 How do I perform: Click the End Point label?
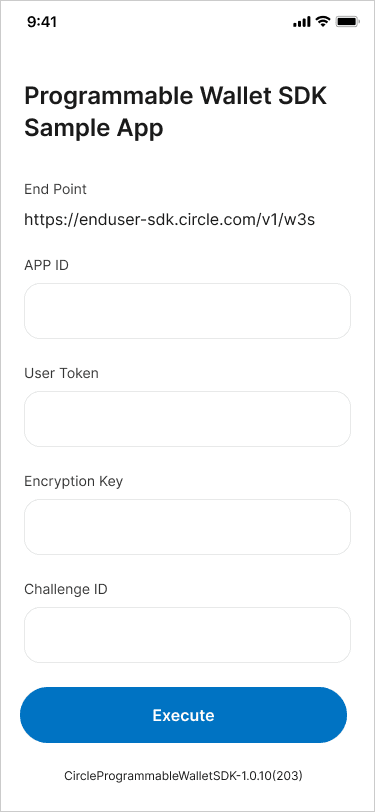click(x=55, y=189)
